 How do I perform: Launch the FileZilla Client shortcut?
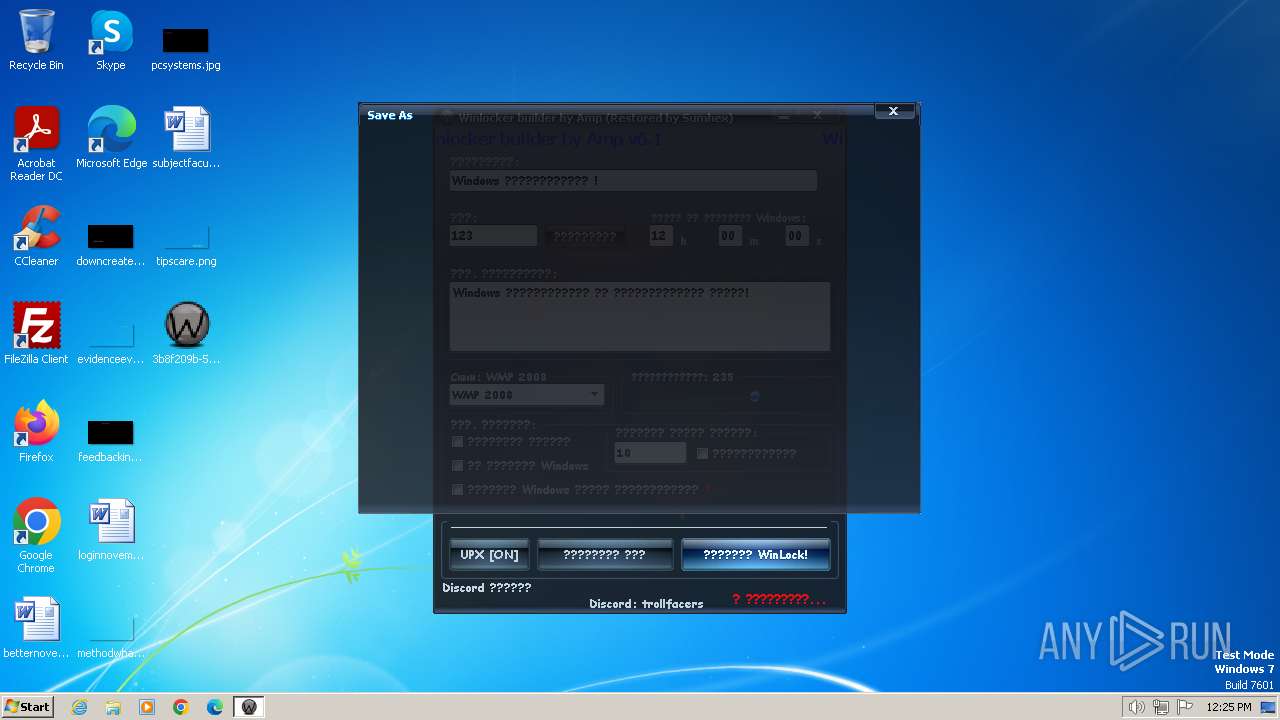[36, 333]
